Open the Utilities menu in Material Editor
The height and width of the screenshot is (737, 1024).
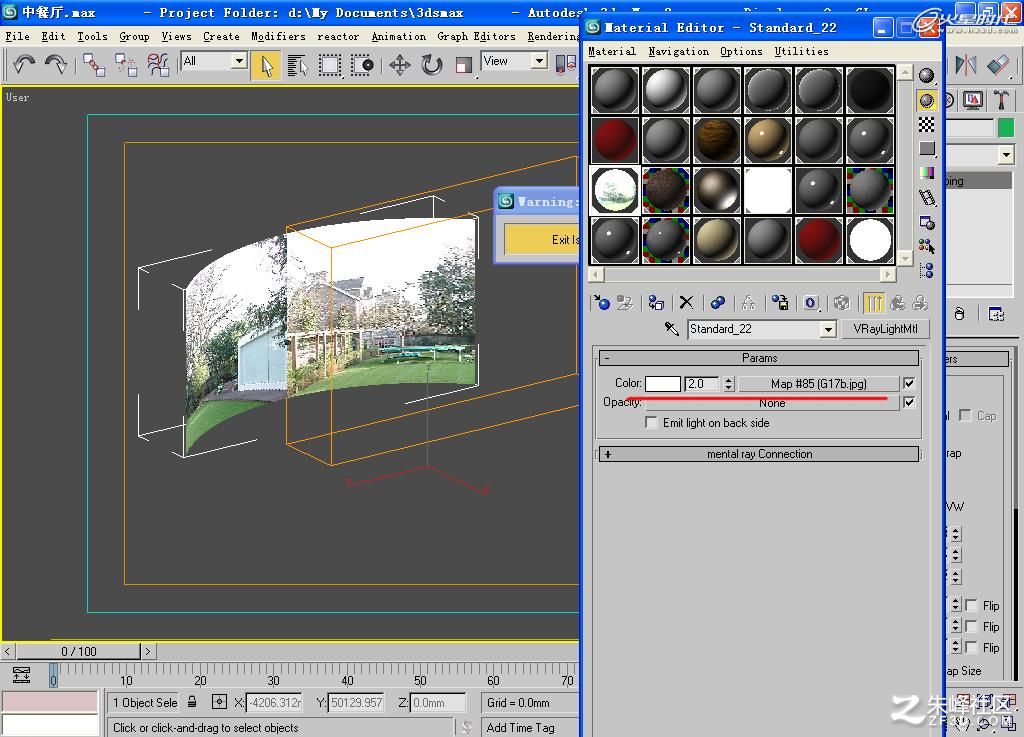[x=801, y=51]
